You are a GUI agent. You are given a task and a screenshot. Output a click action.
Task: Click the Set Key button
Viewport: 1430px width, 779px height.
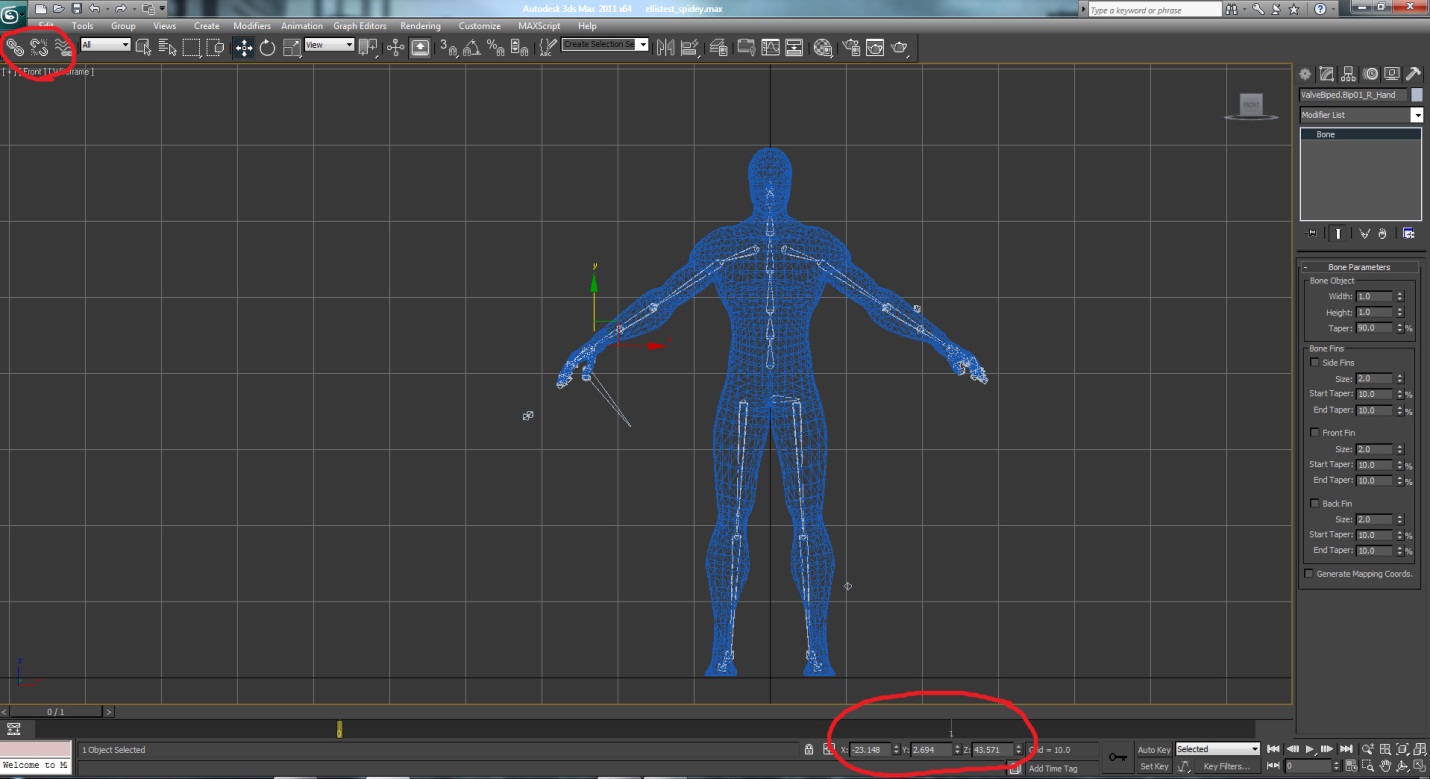point(1153,766)
